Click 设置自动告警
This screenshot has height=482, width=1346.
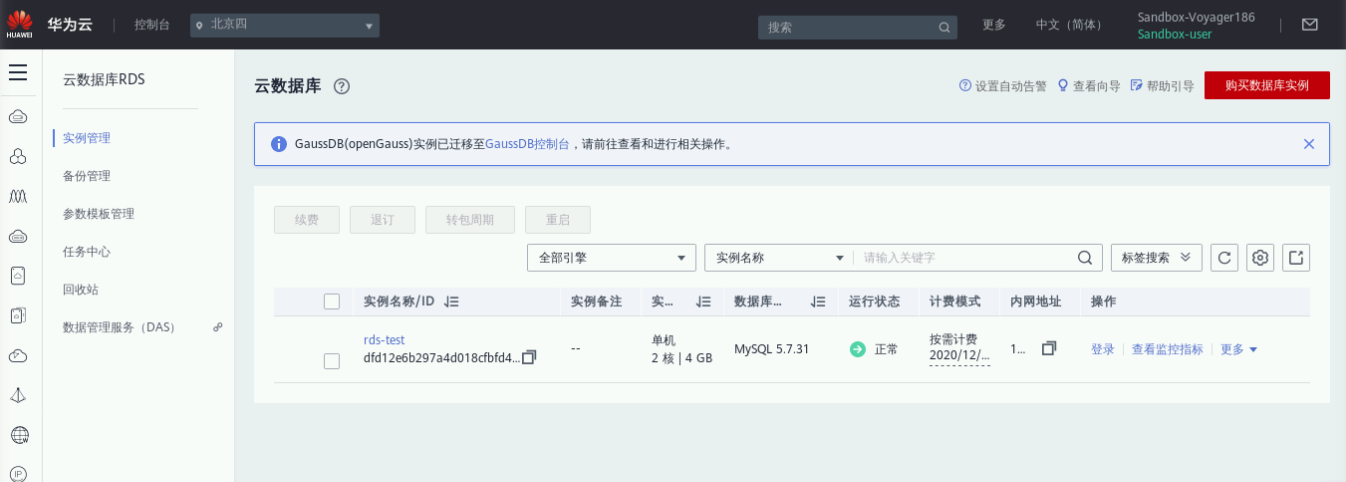(x=1003, y=86)
